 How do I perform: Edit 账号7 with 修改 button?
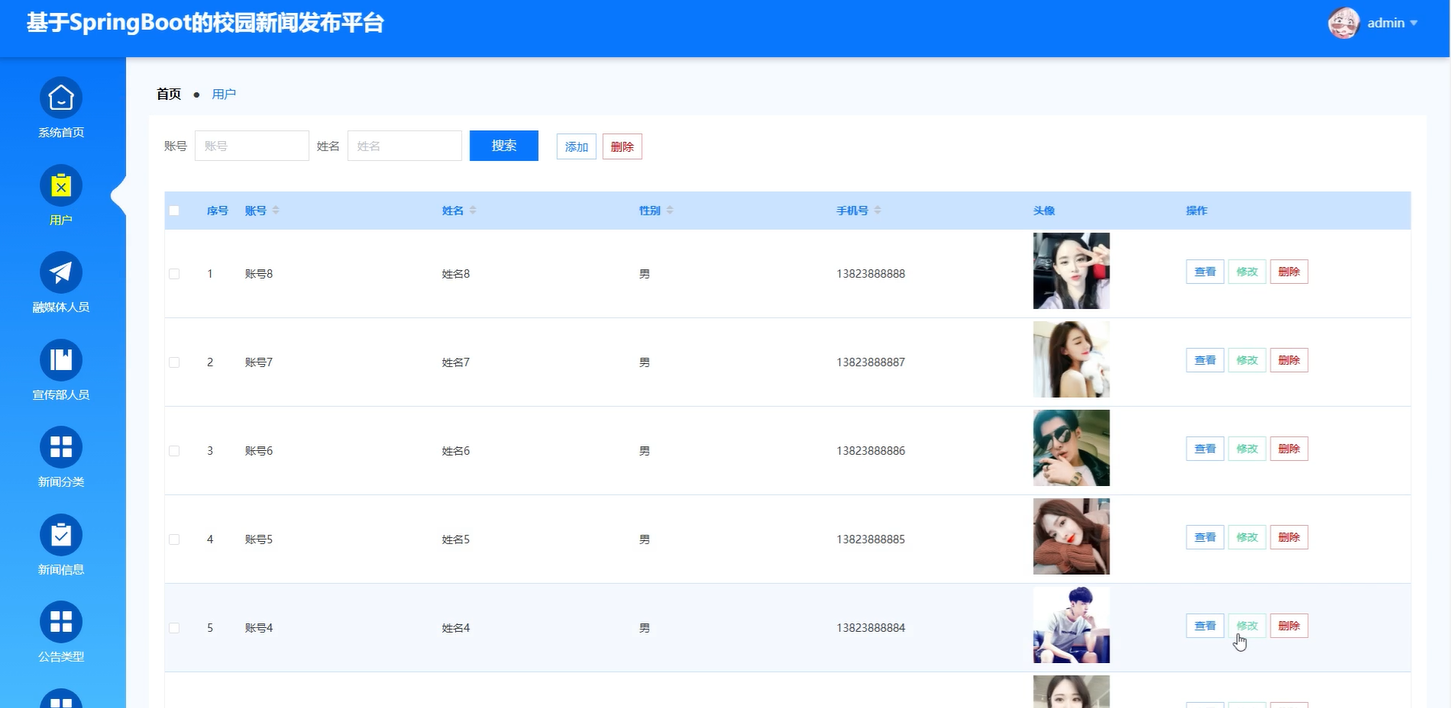tap(1247, 360)
